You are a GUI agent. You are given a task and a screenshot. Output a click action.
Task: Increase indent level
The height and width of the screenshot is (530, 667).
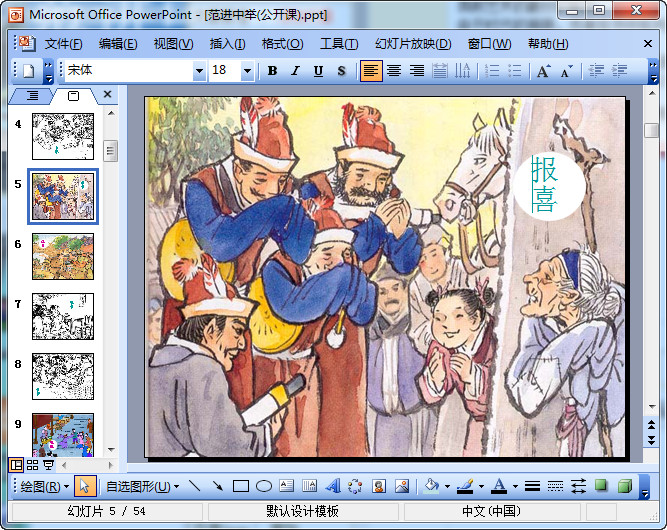coord(619,71)
